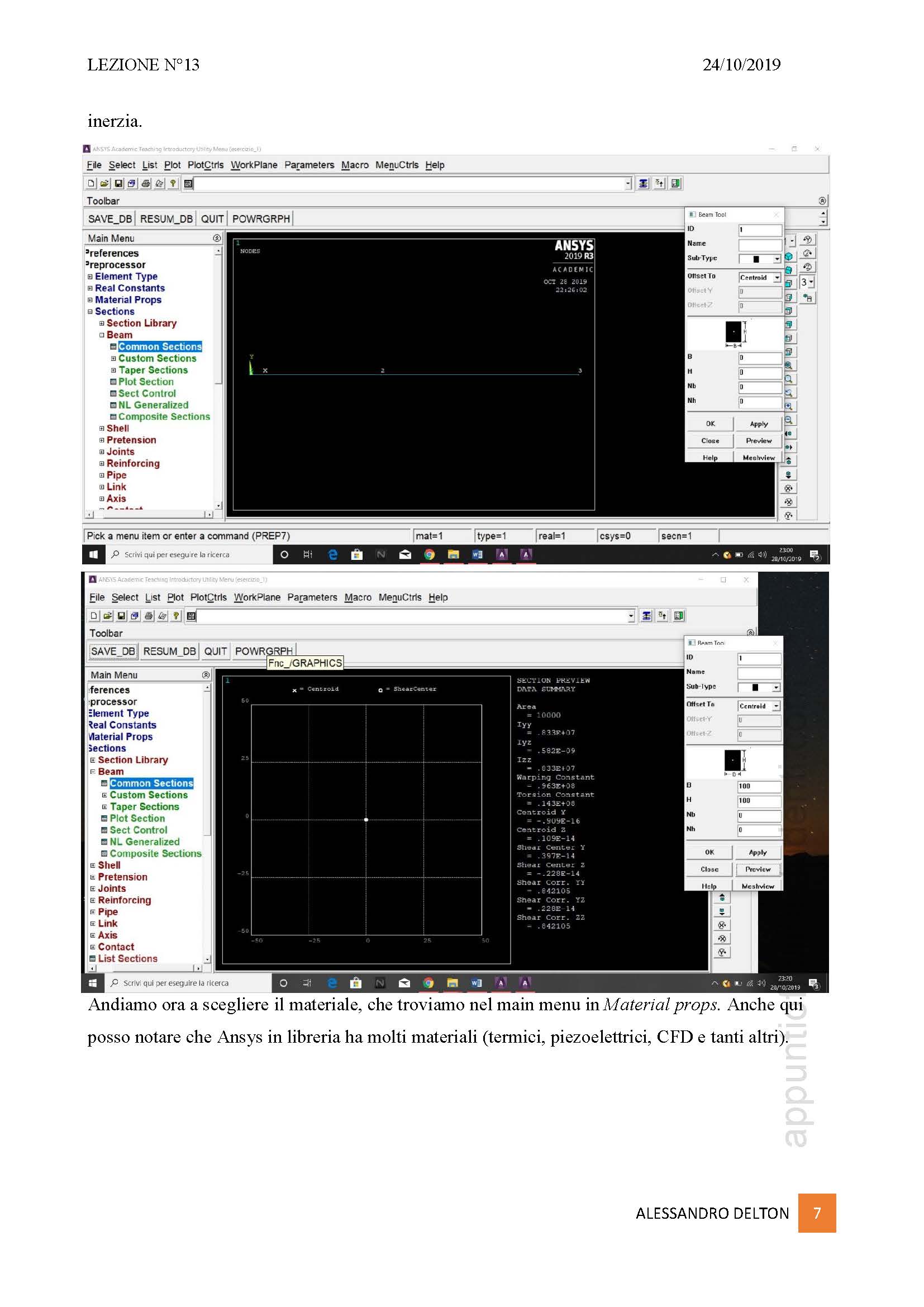The image size is (924, 1307).
Task: Click OK button in Beam Tool with B 100
Action: point(709,853)
